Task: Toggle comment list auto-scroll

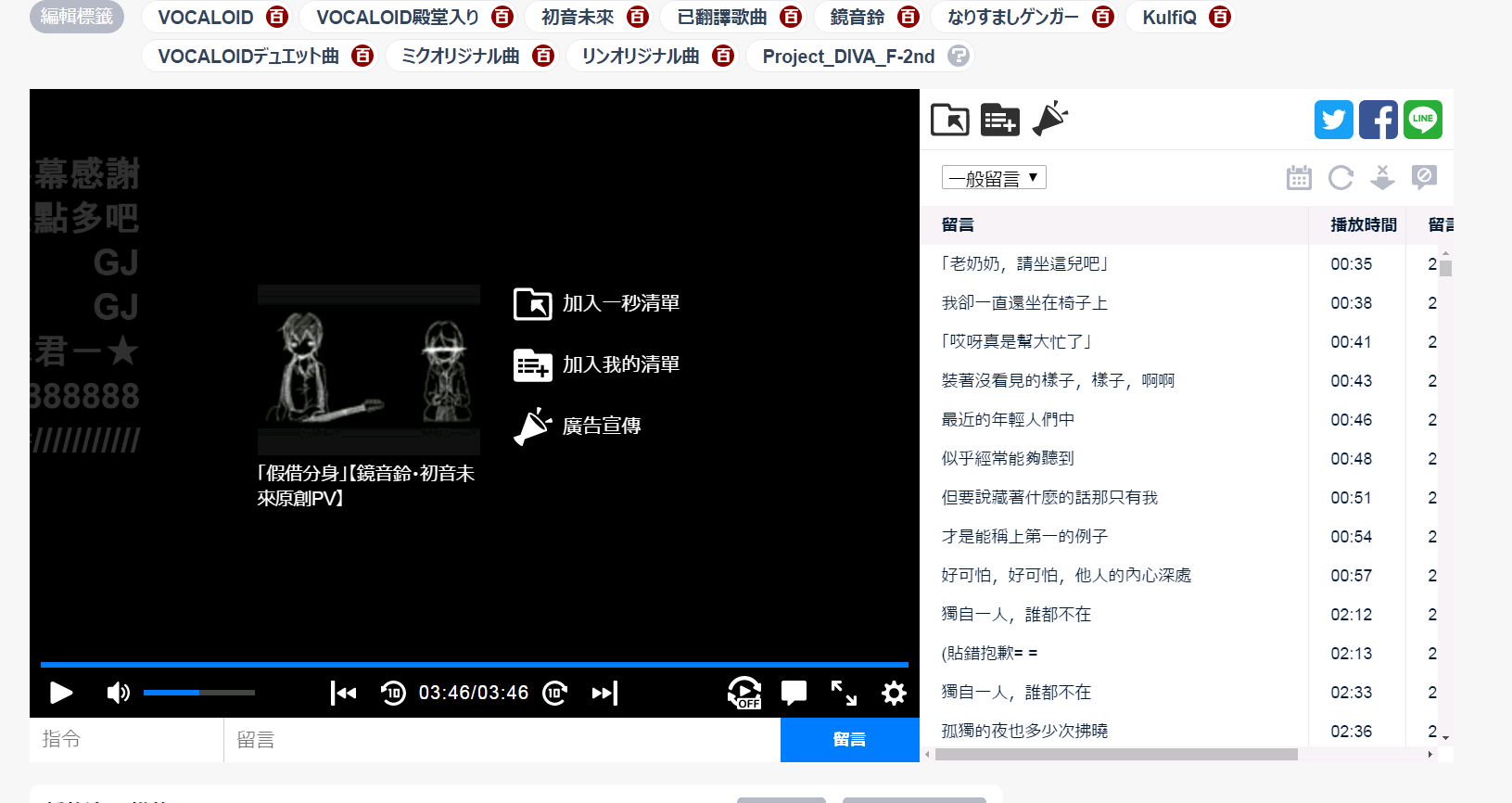Action: (x=1382, y=177)
